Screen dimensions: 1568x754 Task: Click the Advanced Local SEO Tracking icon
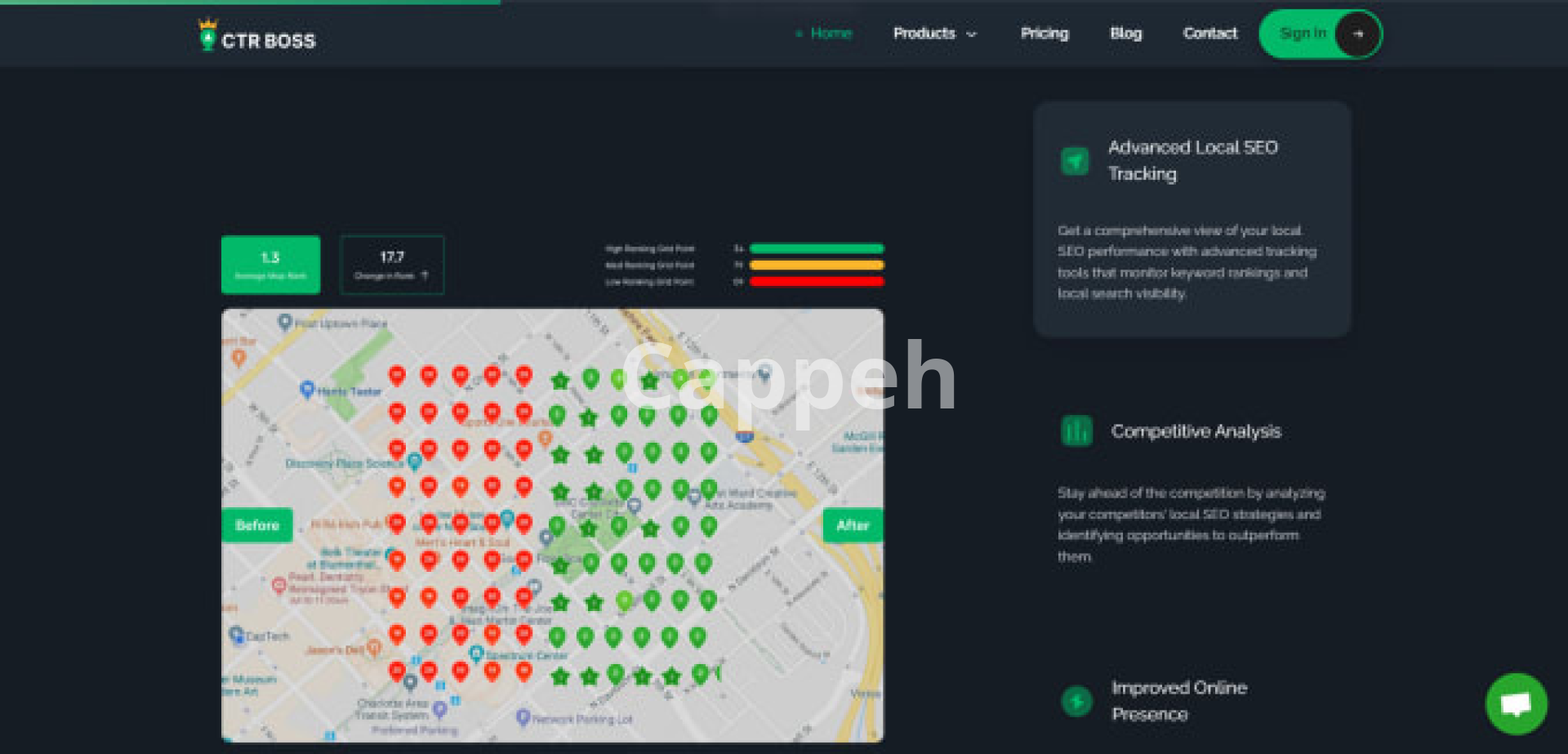[1074, 161]
